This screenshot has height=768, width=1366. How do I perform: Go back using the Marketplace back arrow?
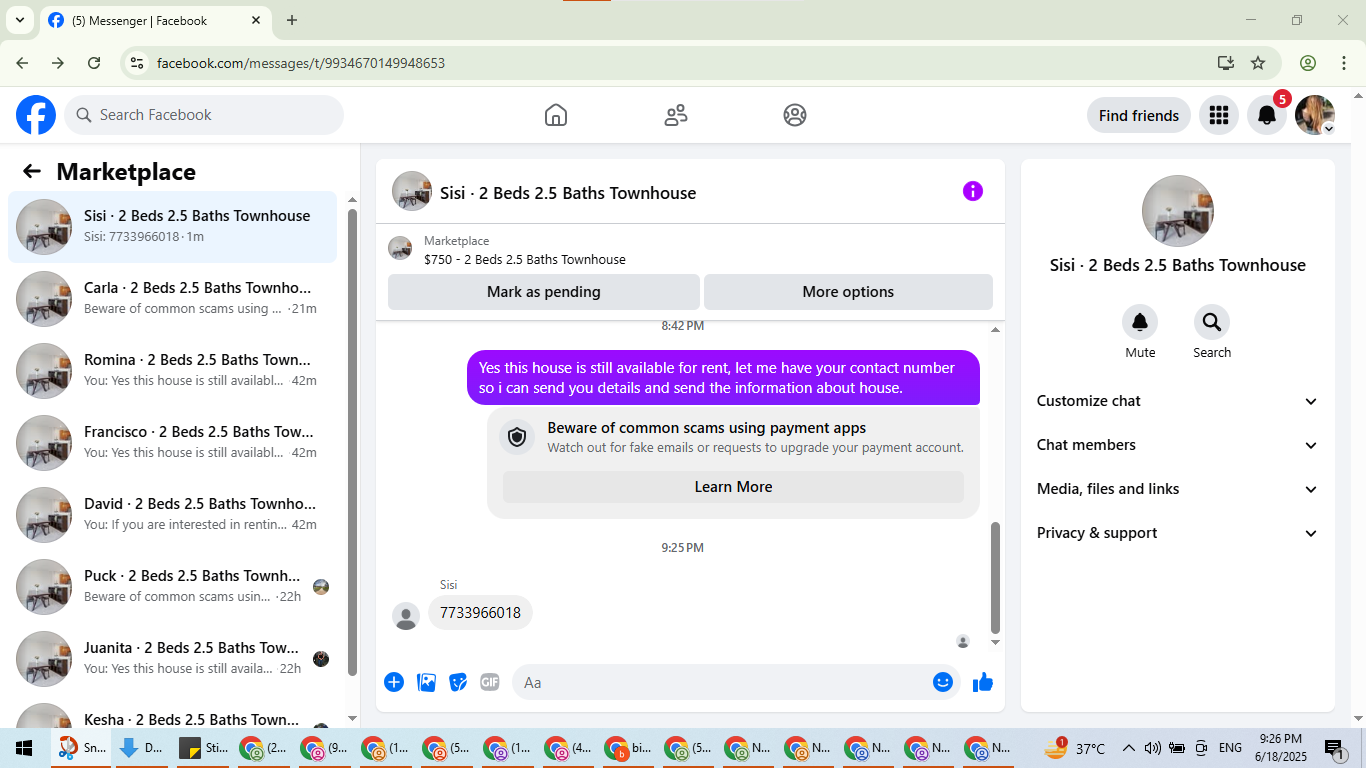click(x=32, y=171)
